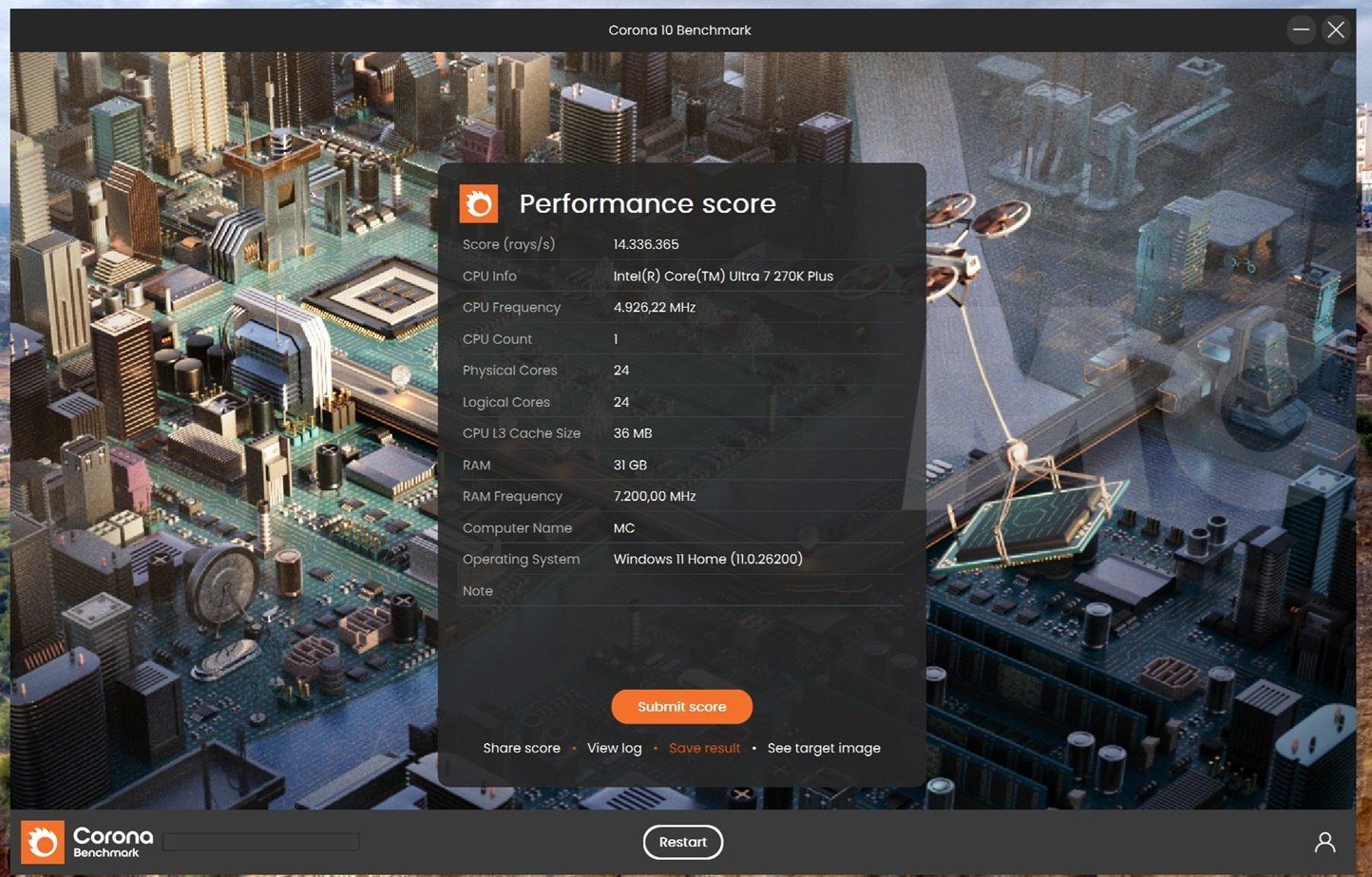This screenshot has width=1372, height=877.
Task: Open the user account icon bottom right
Action: tap(1326, 842)
